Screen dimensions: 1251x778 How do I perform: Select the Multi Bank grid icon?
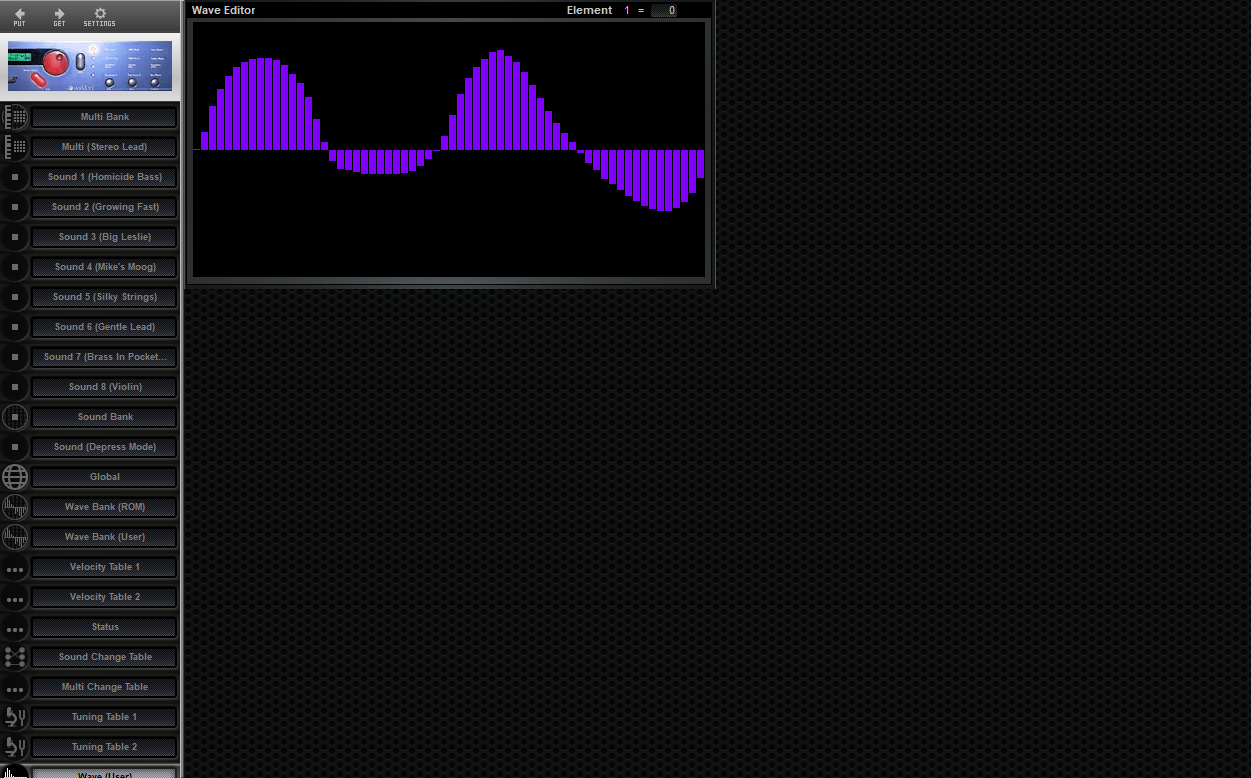click(15, 117)
